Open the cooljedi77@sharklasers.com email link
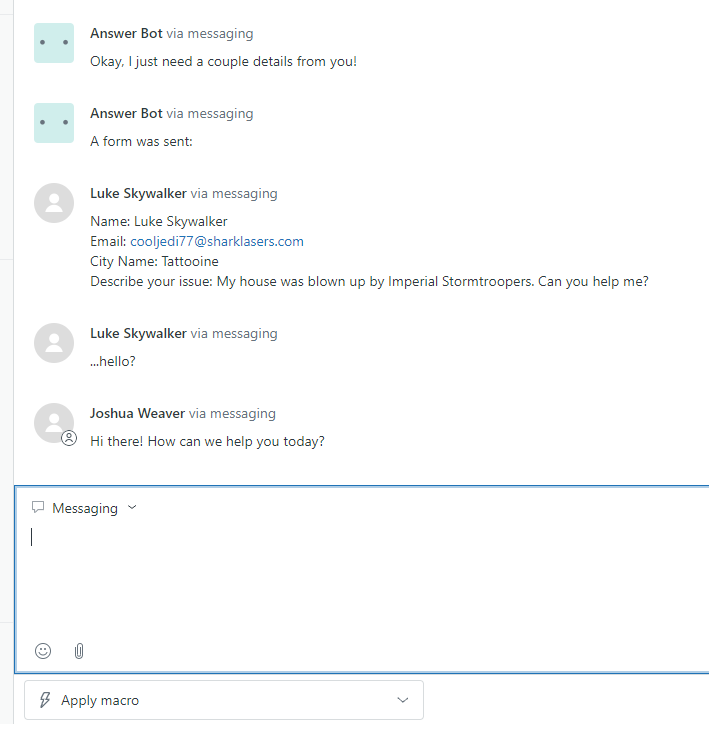709x730 pixels. coord(217,241)
